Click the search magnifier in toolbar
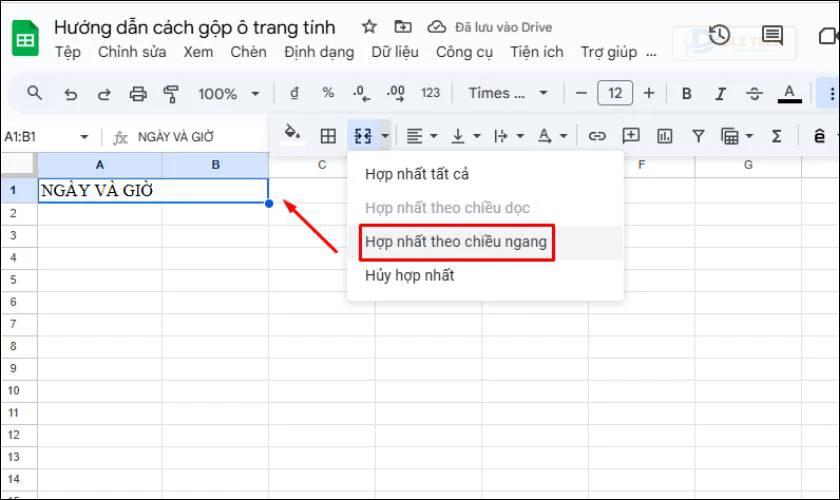 pyautogui.click(x=34, y=93)
